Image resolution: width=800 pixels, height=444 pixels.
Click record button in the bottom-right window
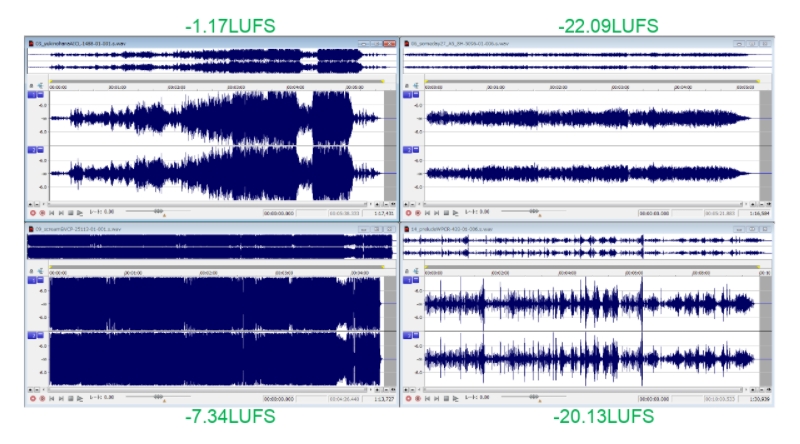click(407, 398)
